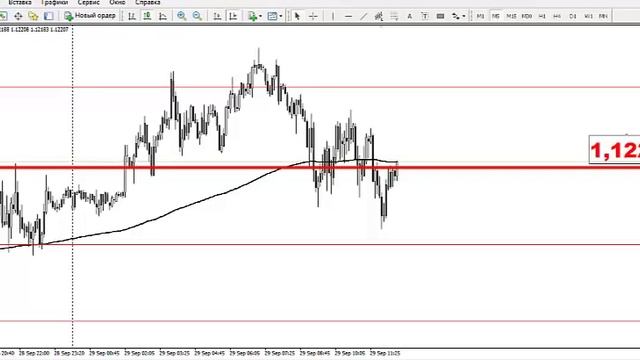Screen dimensions: 640x360
Task: Click the '28 Sep 22:00' time label
Action: tap(34, 353)
